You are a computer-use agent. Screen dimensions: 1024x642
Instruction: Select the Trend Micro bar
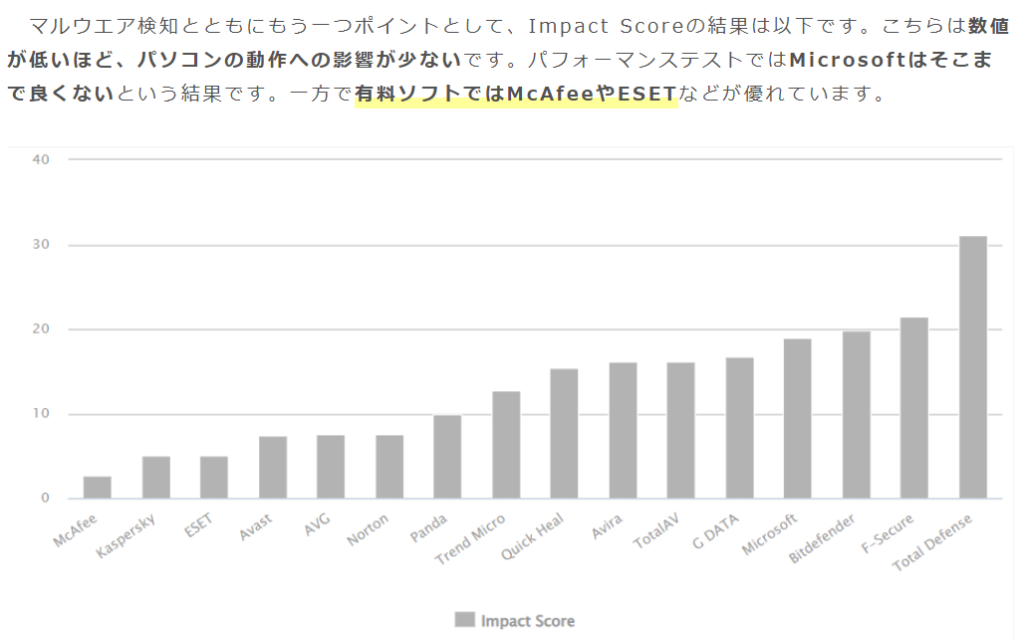tap(506, 445)
